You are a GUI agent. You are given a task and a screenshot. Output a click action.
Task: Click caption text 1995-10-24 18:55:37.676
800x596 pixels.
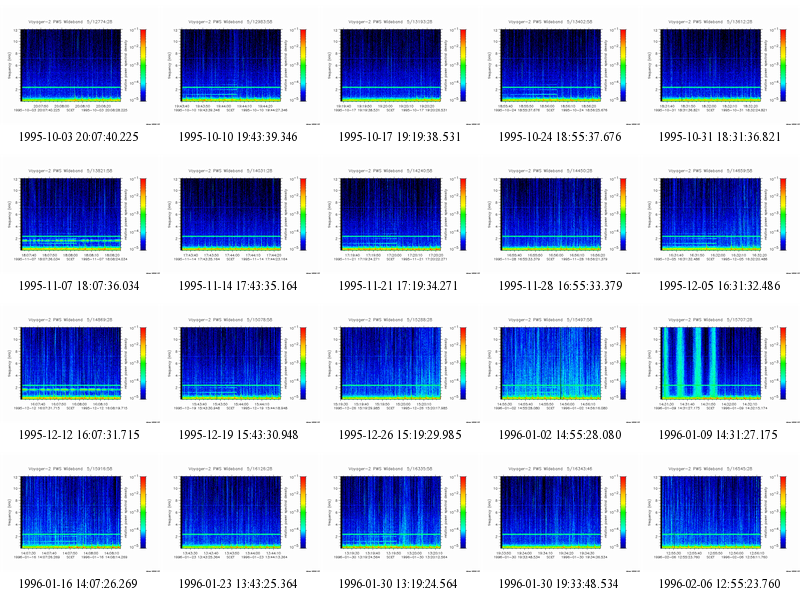(560, 137)
